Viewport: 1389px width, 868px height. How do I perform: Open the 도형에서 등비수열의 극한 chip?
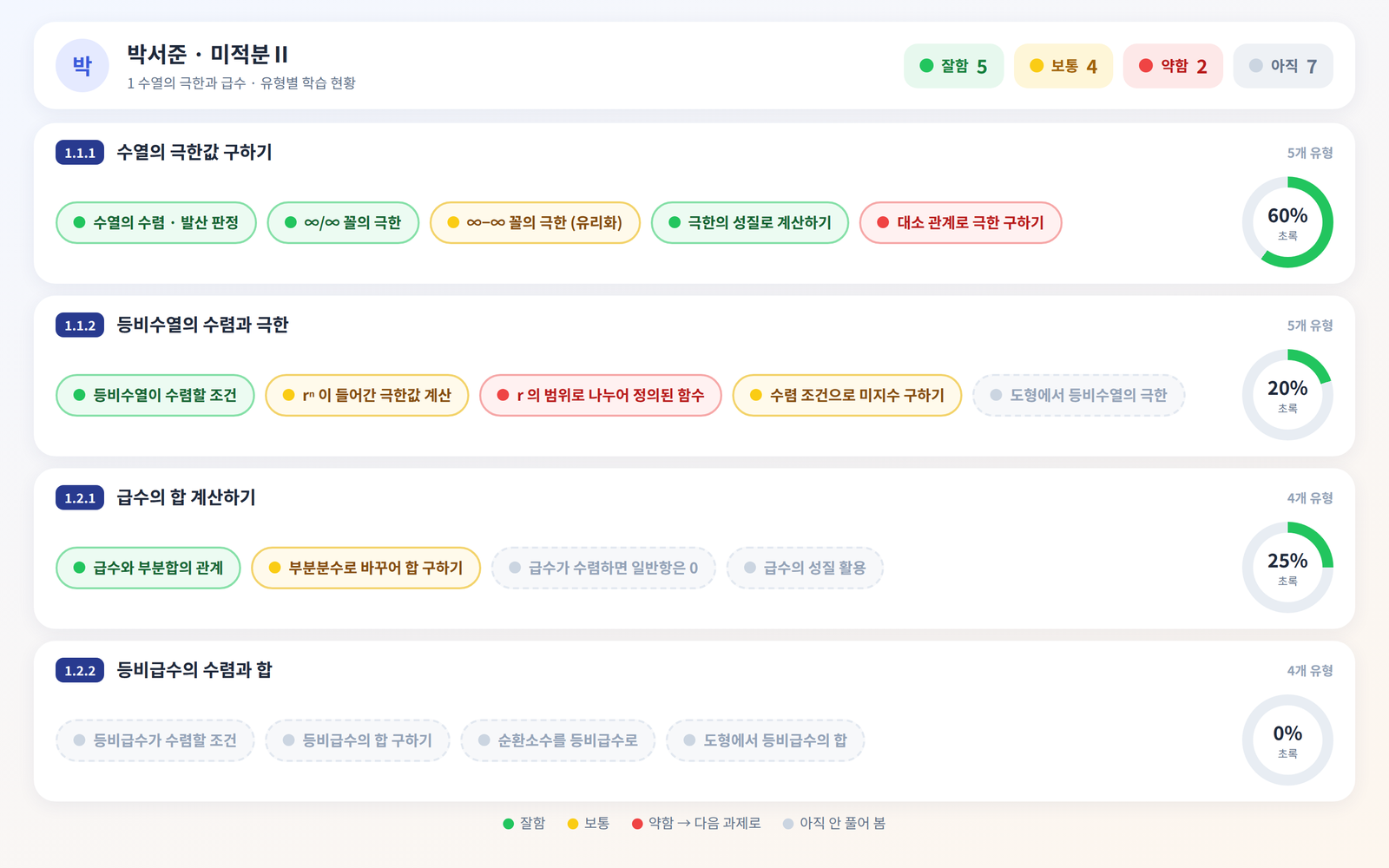[x=1079, y=395]
